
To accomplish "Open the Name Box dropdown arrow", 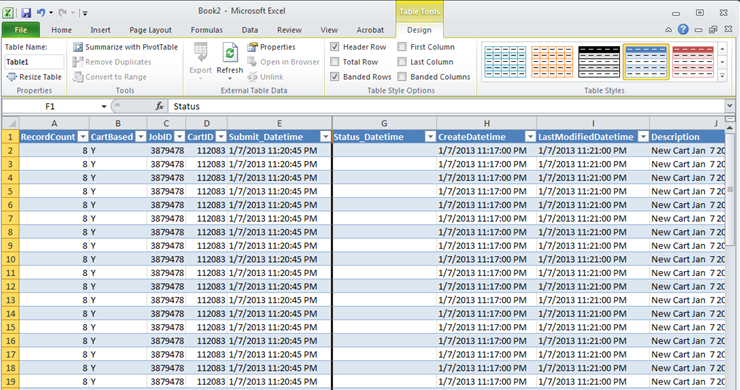I will point(104,107).
